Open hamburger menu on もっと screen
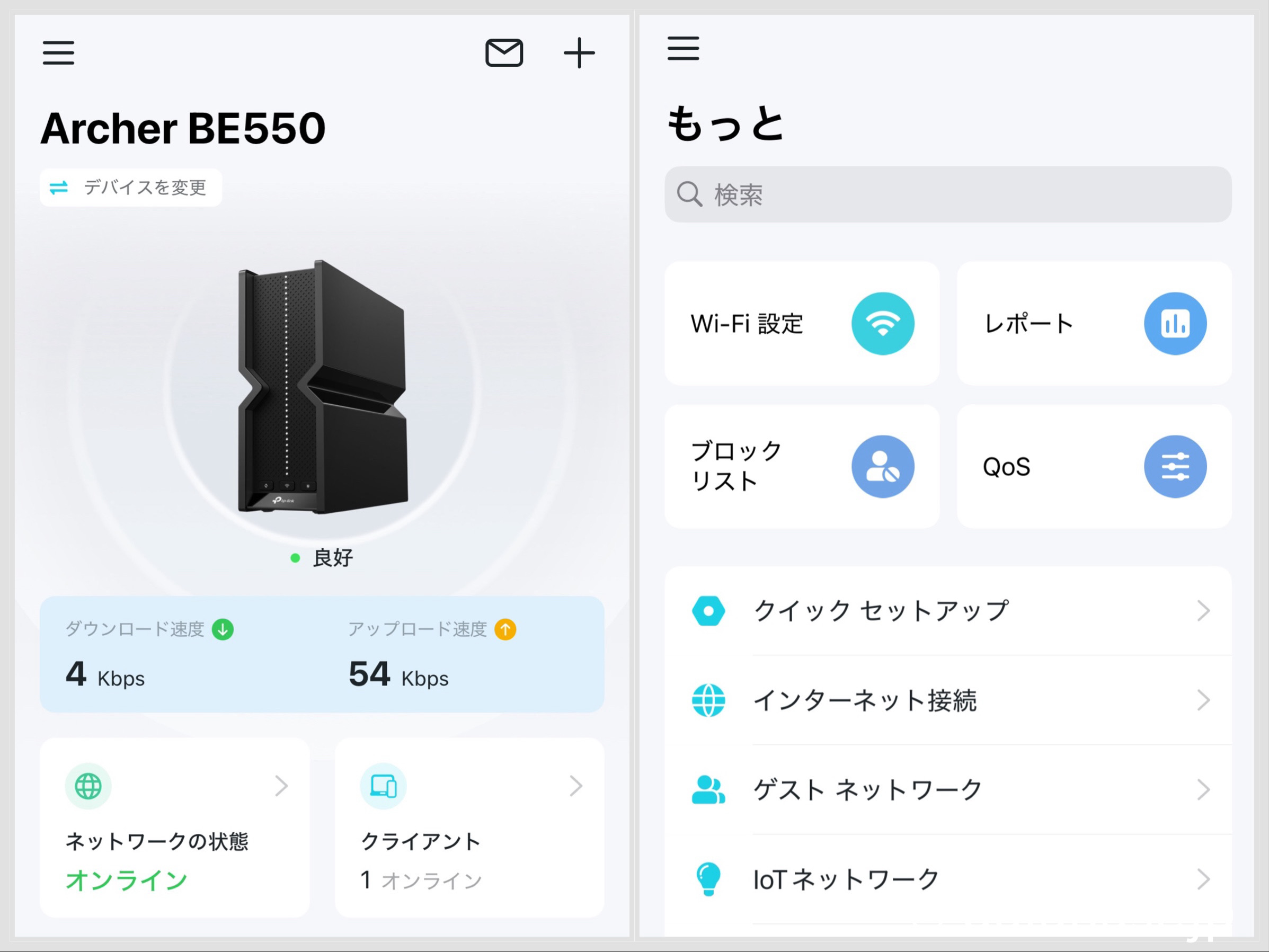The image size is (1269, 952). 684,48
